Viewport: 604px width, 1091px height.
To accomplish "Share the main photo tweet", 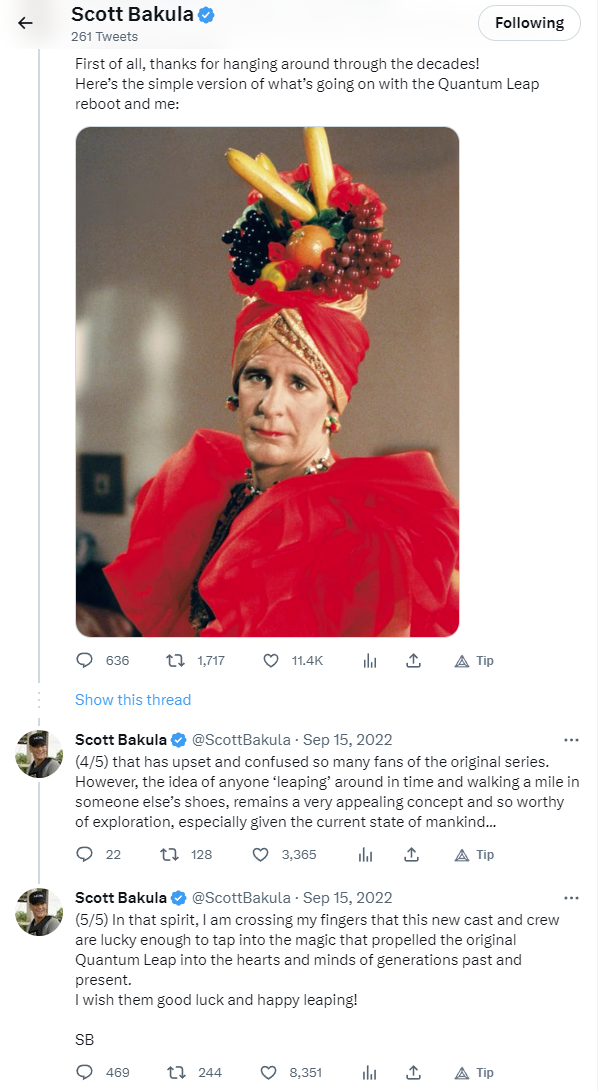I will tap(415, 661).
